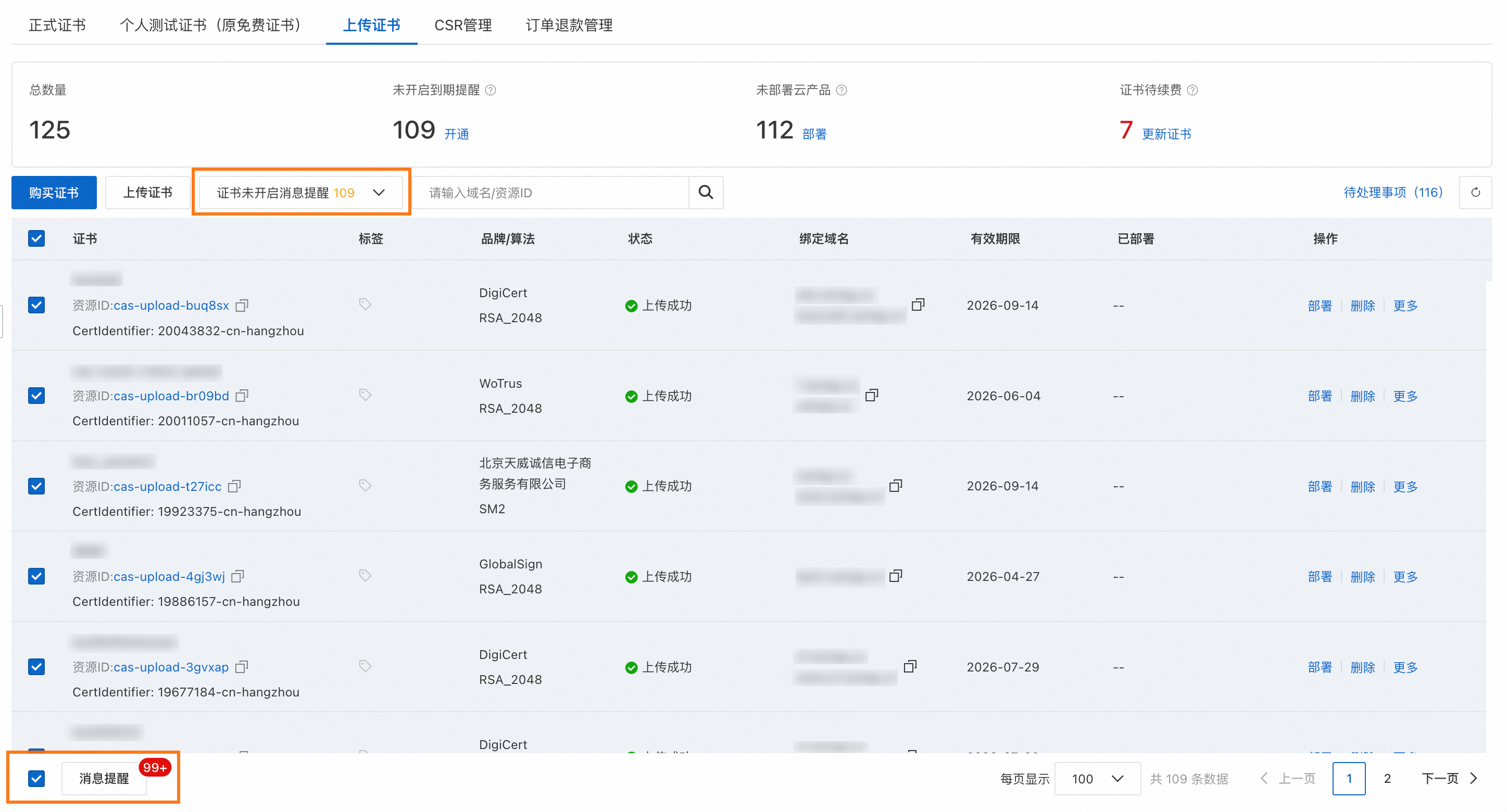Edit tag for cas-upload-4gj3wj row

coord(365,576)
